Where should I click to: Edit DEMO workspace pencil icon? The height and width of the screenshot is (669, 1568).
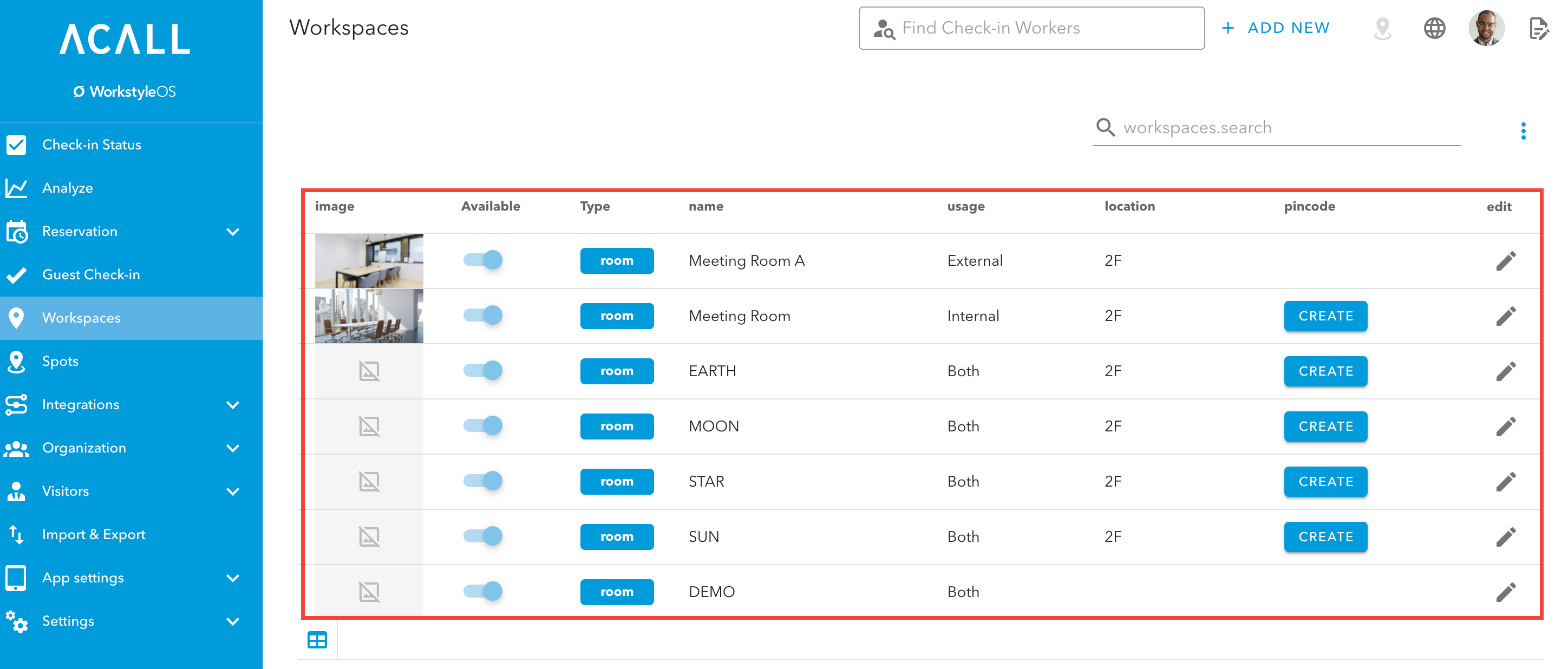(1506, 592)
